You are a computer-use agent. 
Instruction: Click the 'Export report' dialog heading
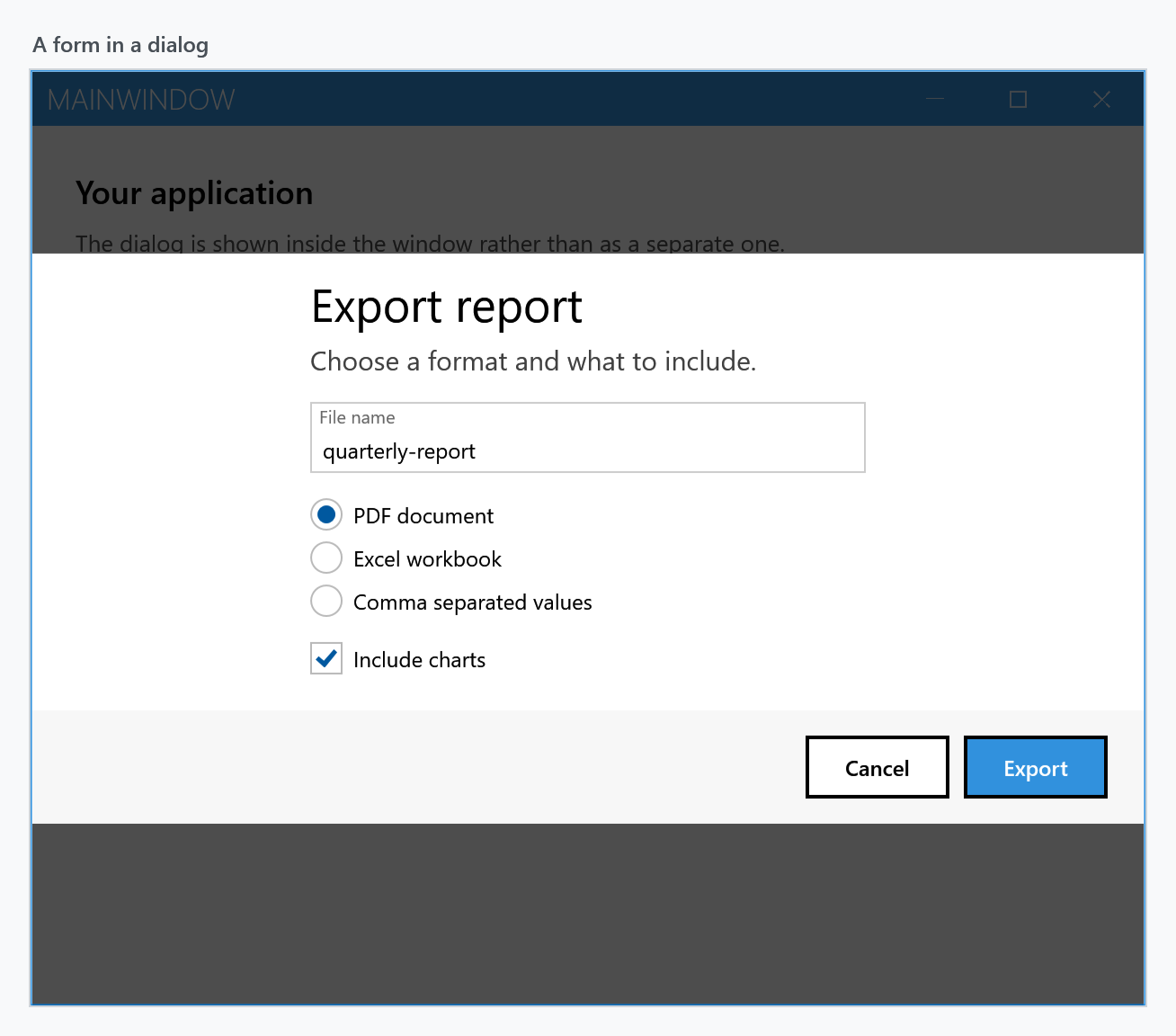pos(447,308)
